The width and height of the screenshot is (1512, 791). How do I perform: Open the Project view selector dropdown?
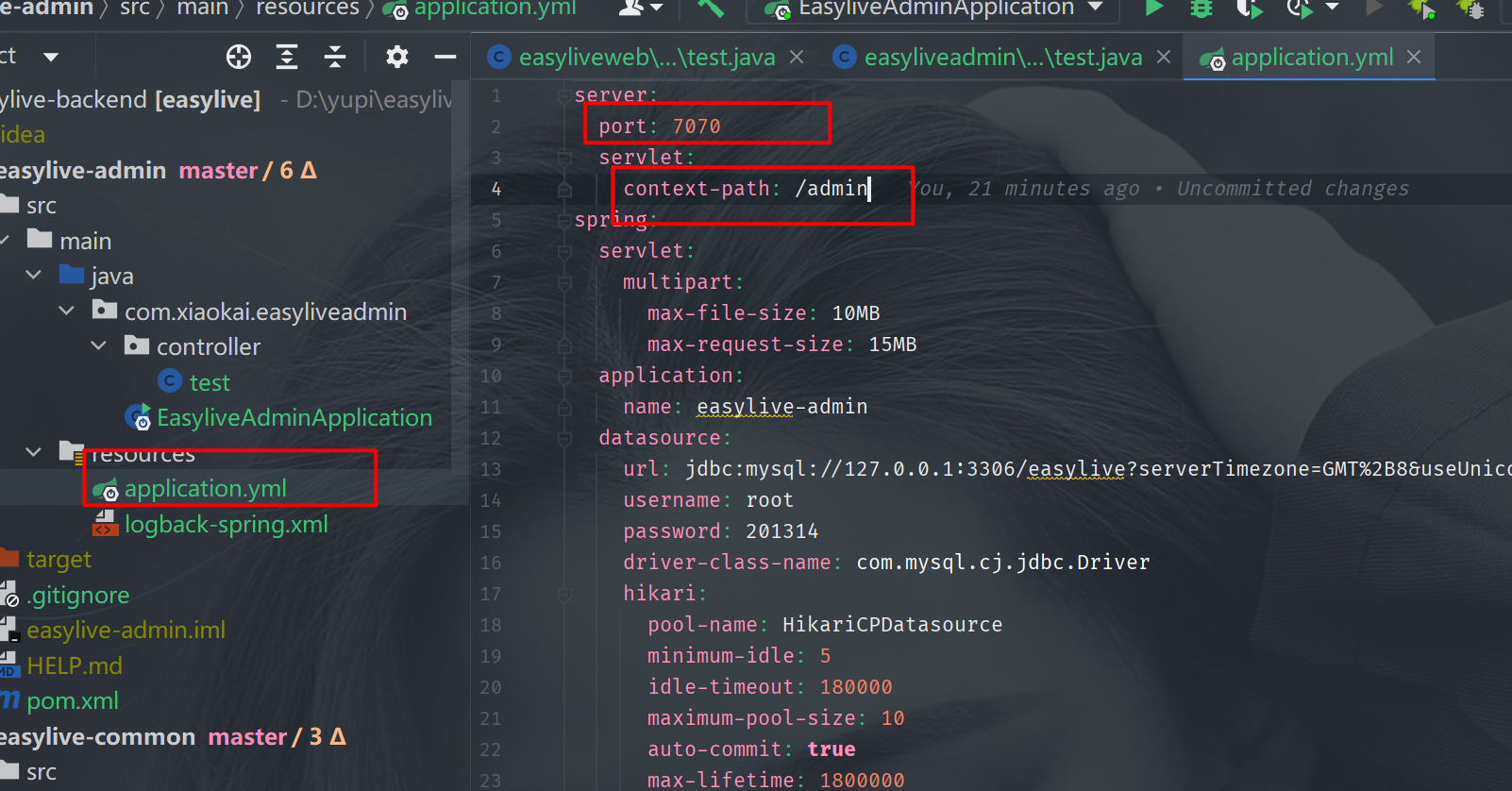tap(51, 57)
